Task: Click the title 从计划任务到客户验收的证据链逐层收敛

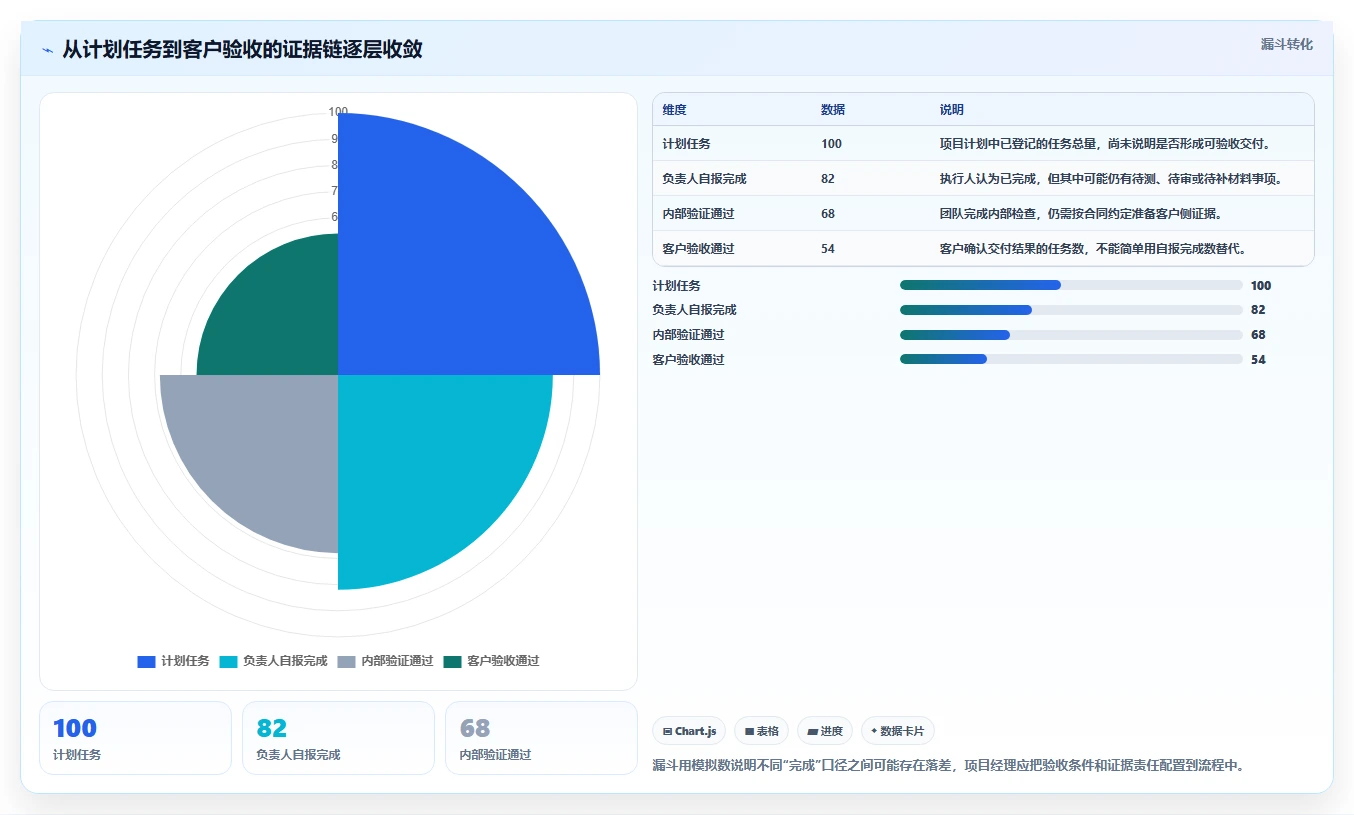Action: [242, 49]
